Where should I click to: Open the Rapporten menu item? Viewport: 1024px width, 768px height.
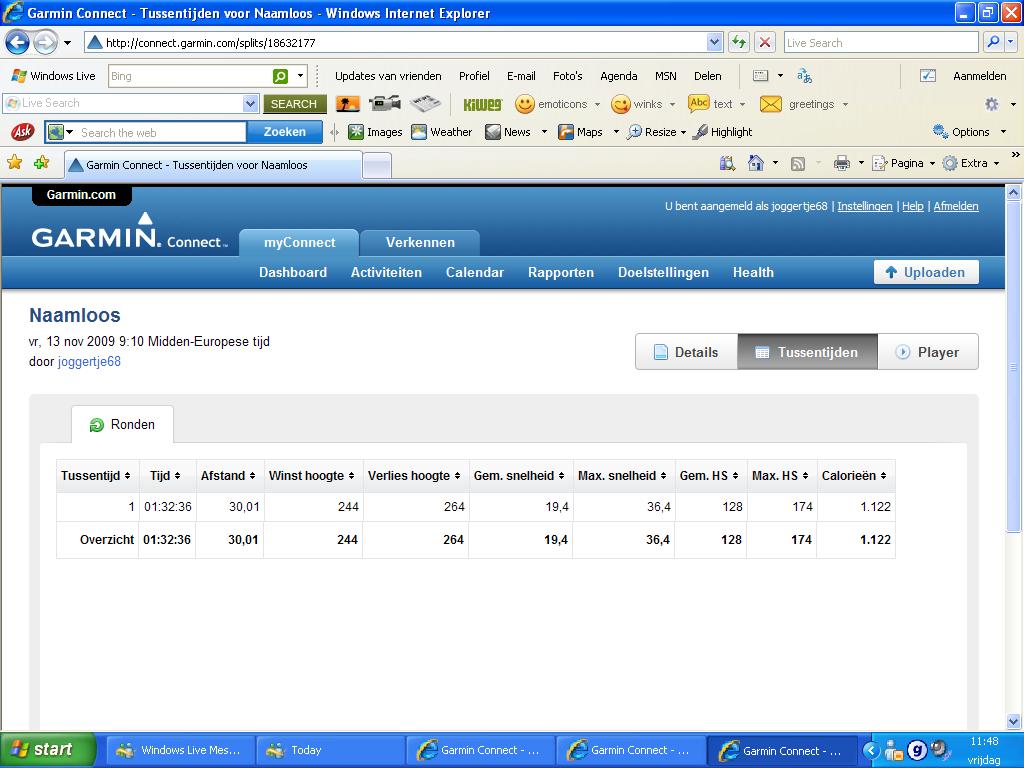click(x=561, y=272)
